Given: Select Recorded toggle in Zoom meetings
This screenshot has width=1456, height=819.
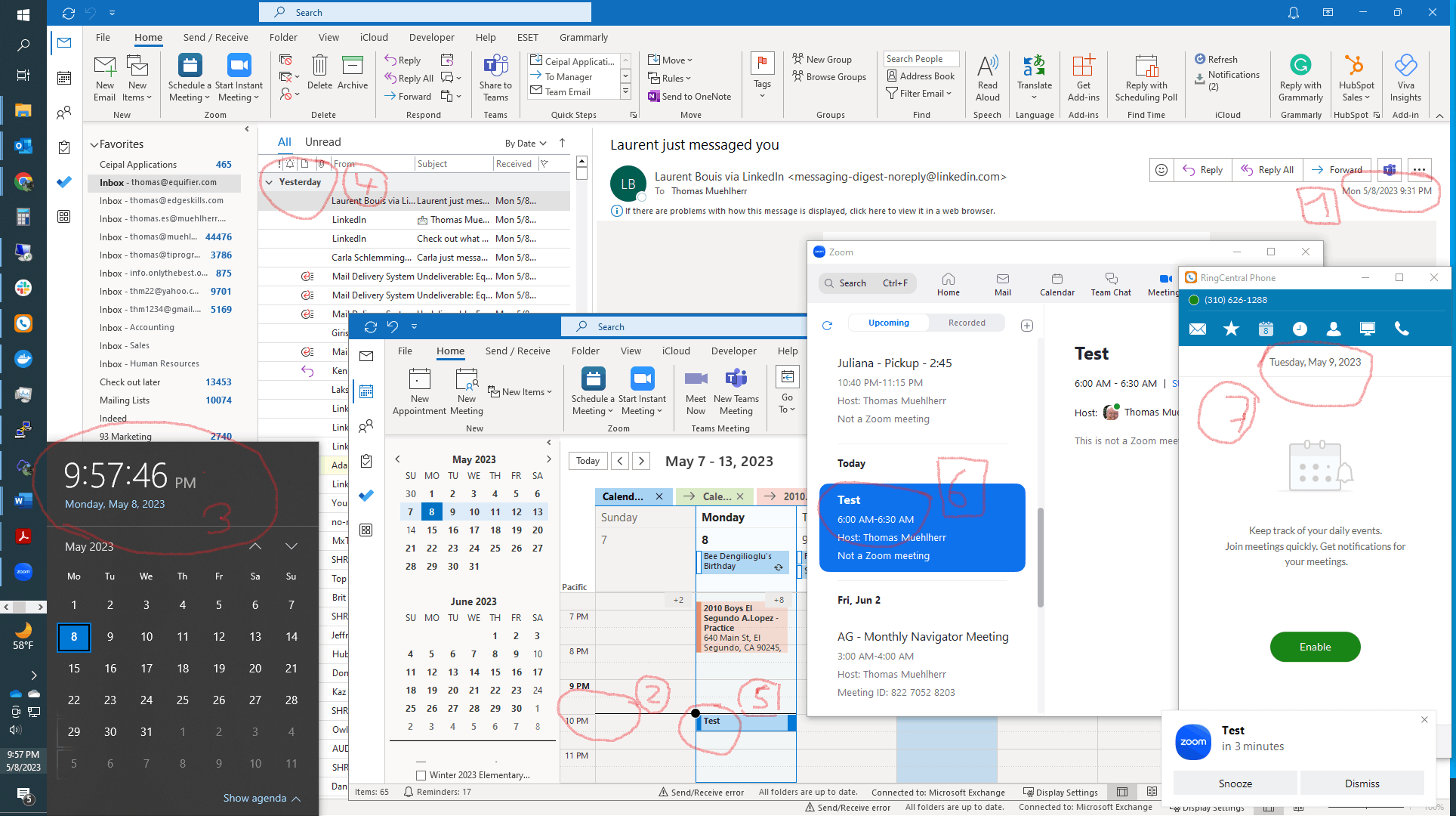Looking at the screenshot, I should click(x=967, y=323).
